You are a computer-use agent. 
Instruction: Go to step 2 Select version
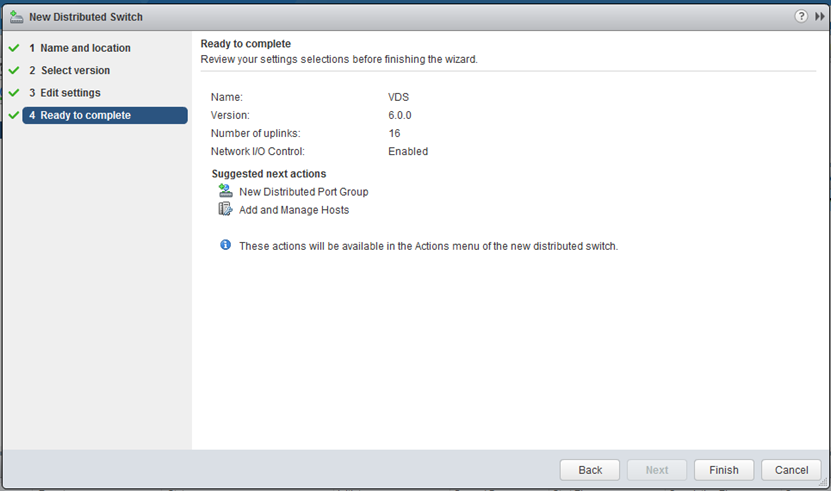(x=69, y=70)
